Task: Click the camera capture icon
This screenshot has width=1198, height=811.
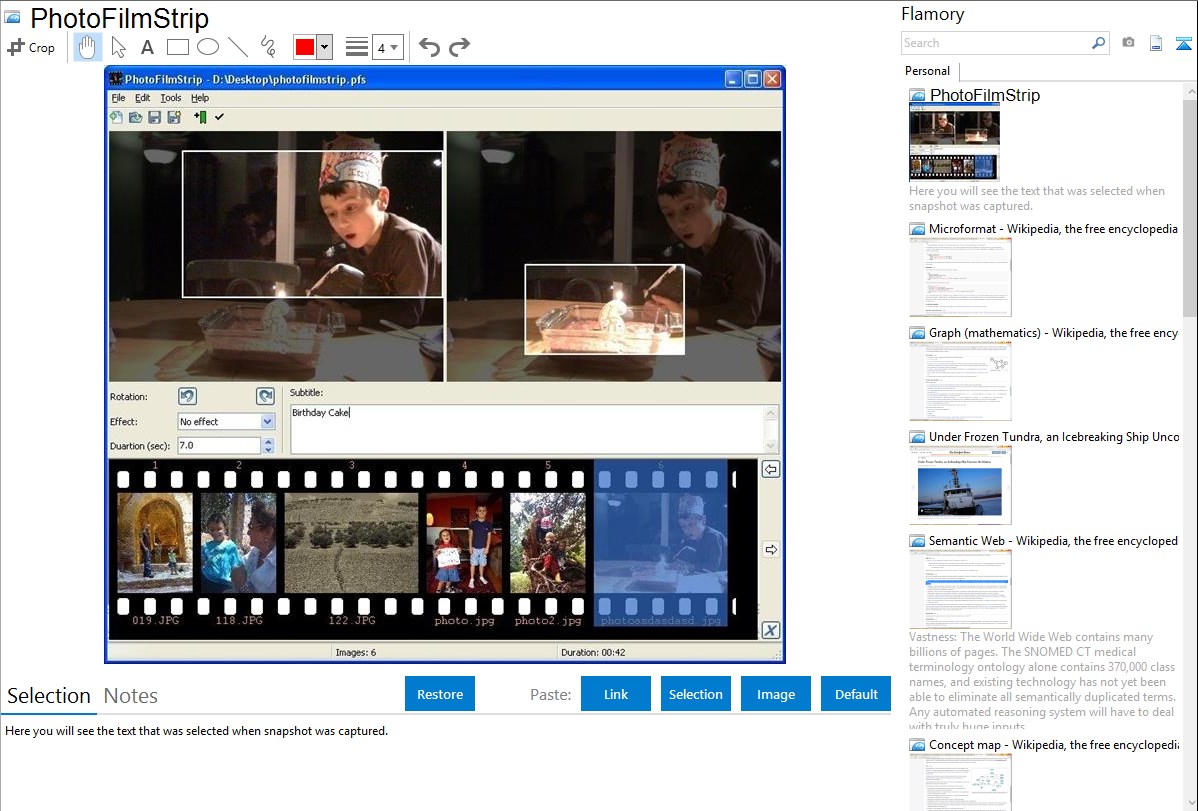Action: 1128,43
